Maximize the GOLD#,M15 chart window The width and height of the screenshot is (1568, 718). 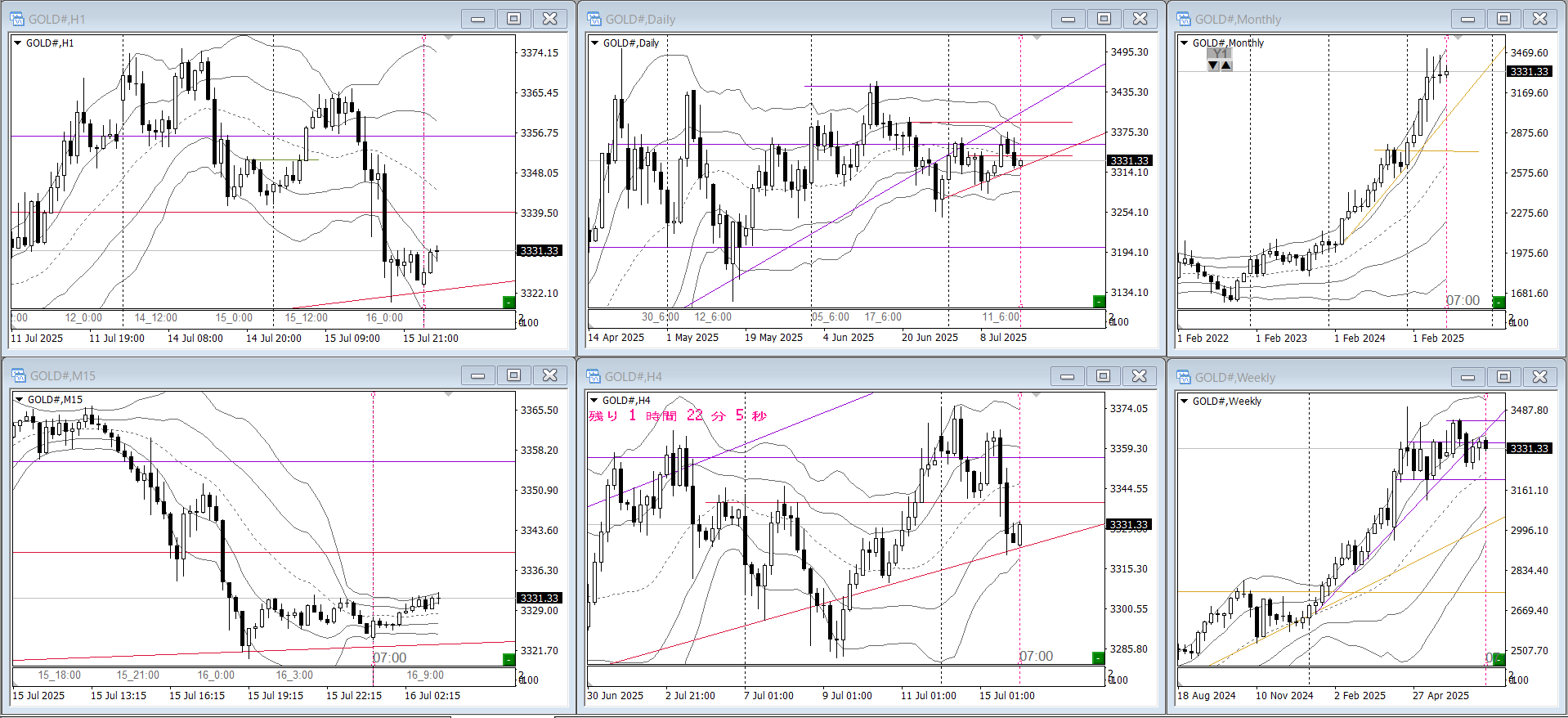[514, 375]
